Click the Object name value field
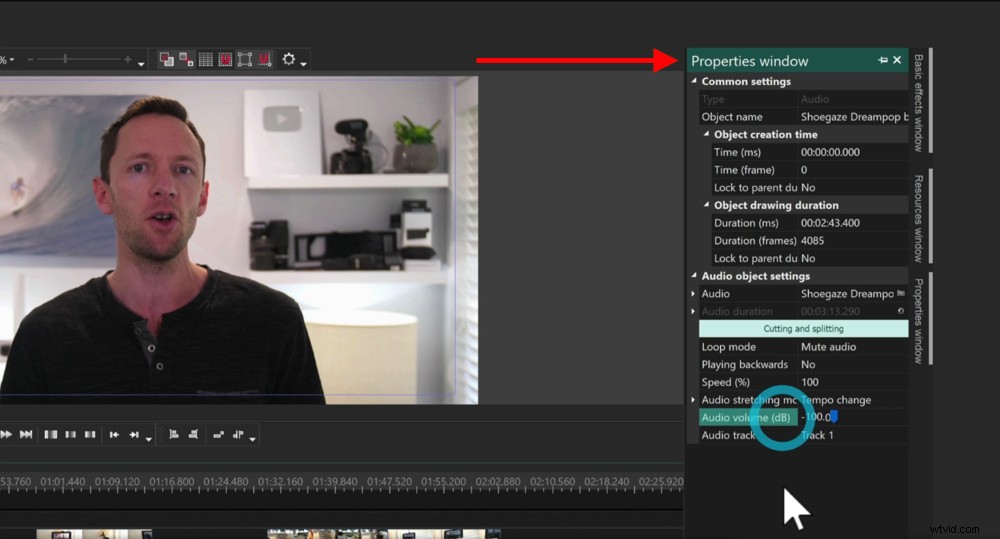 (853, 117)
